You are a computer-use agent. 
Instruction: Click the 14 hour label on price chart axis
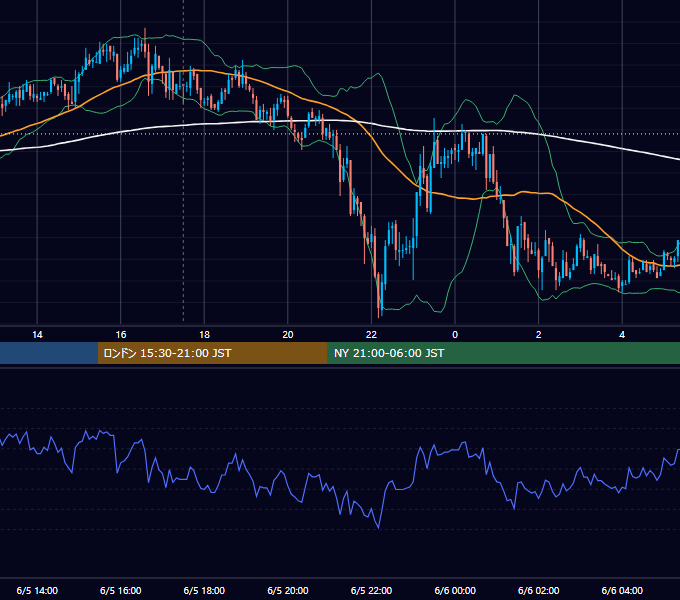tap(37, 335)
